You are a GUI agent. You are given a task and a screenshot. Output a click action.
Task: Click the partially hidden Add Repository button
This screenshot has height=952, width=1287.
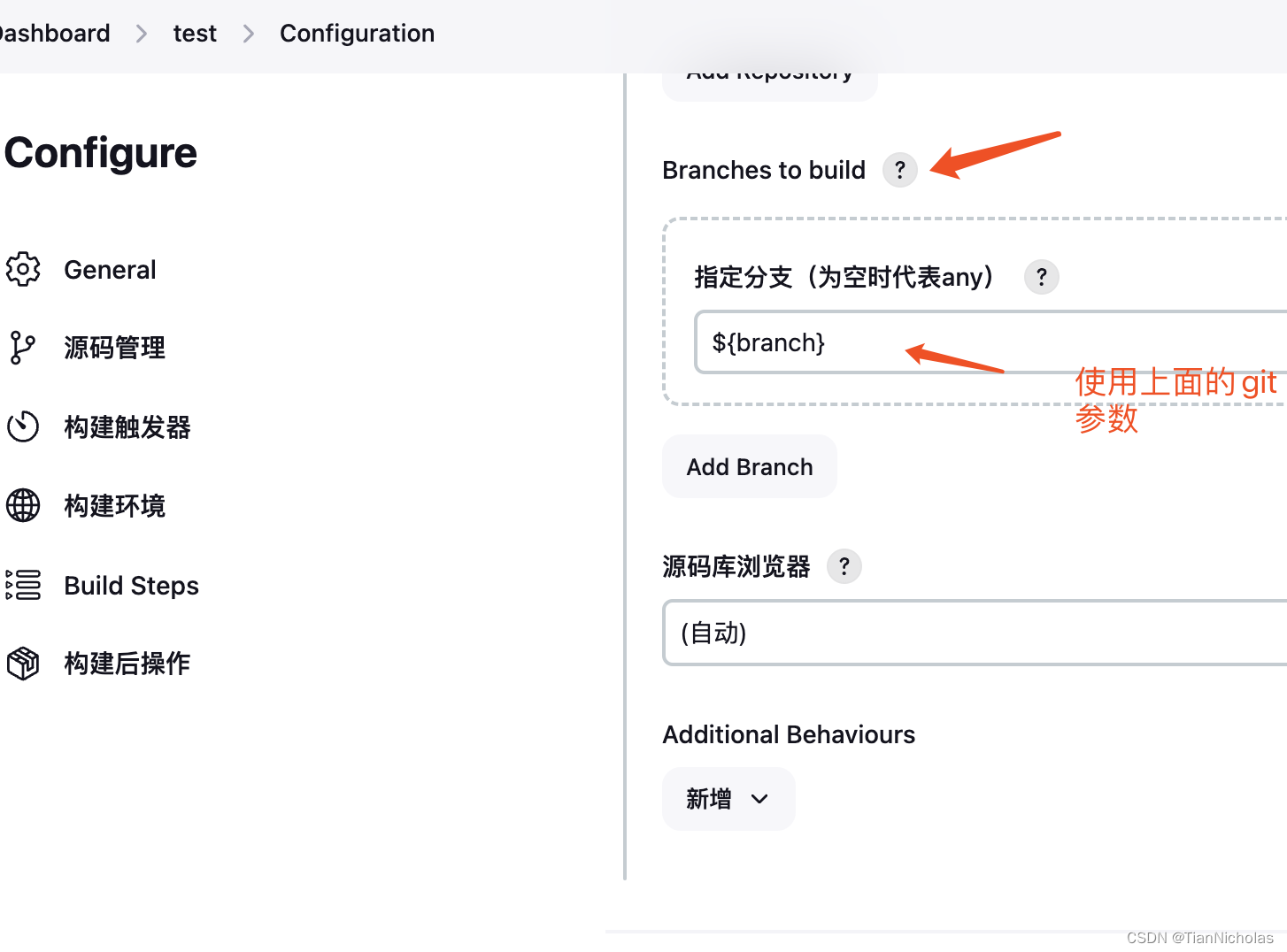click(769, 84)
